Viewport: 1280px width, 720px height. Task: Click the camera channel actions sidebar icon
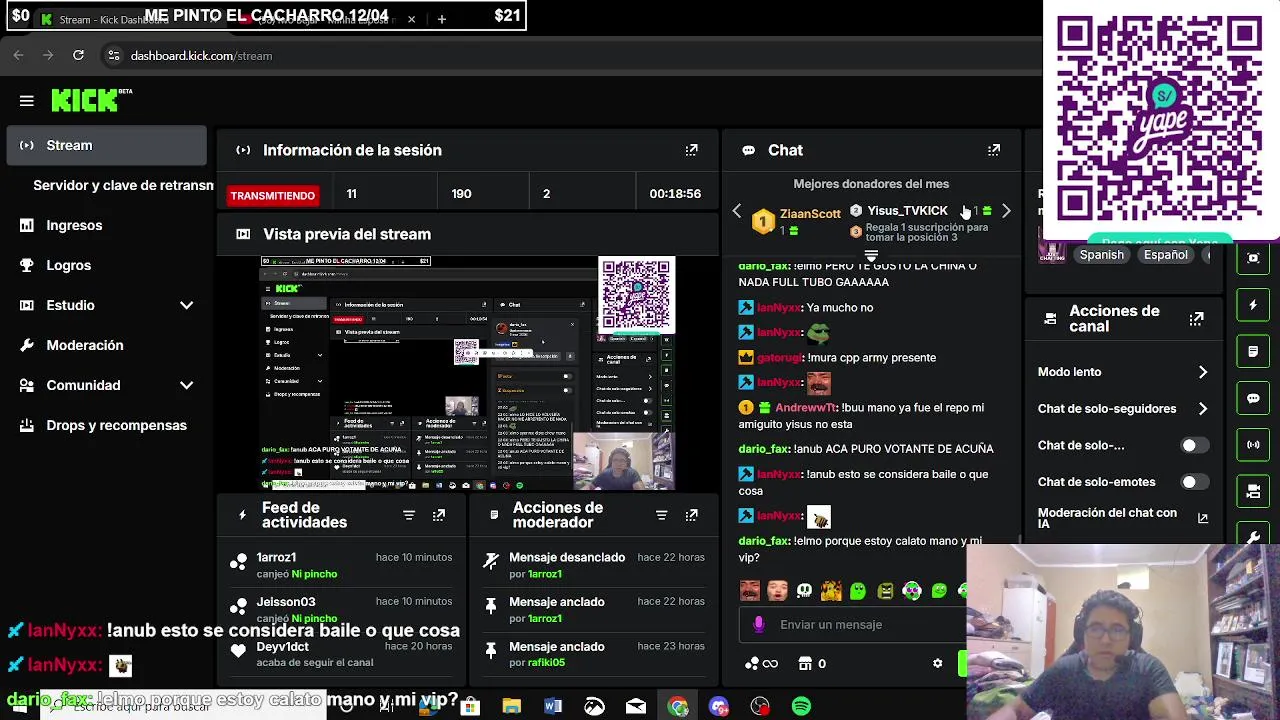pyautogui.click(x=1253, y=492)
